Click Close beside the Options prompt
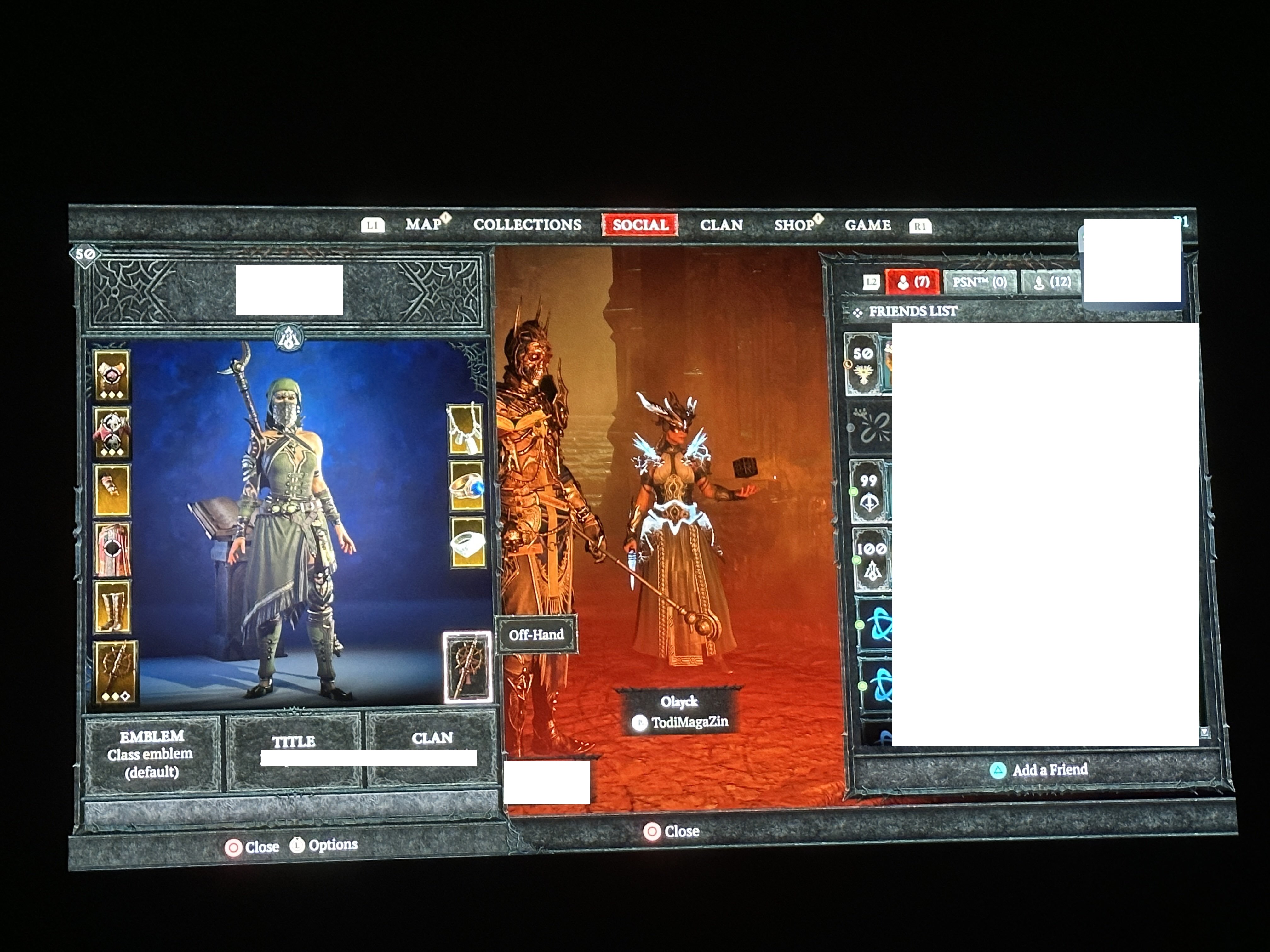The image size is (1270, 952). point(252,847)
